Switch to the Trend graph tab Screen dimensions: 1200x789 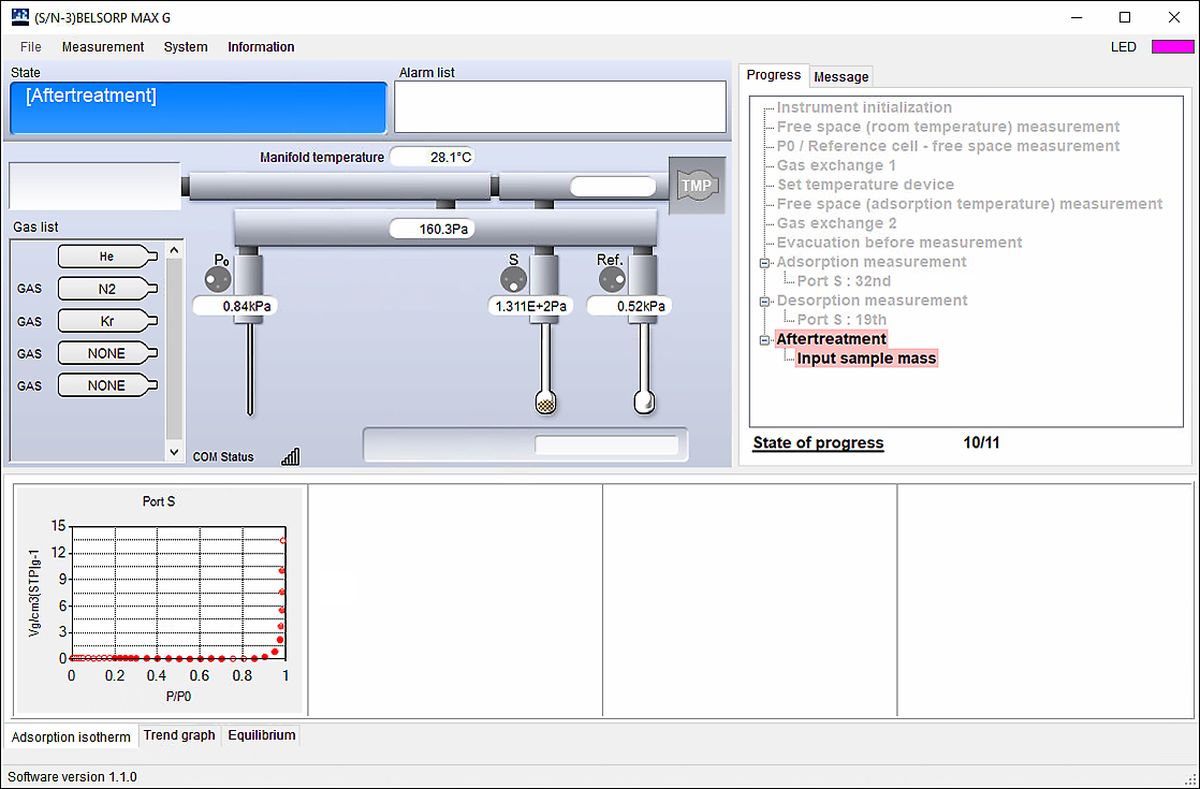(179, 735)
